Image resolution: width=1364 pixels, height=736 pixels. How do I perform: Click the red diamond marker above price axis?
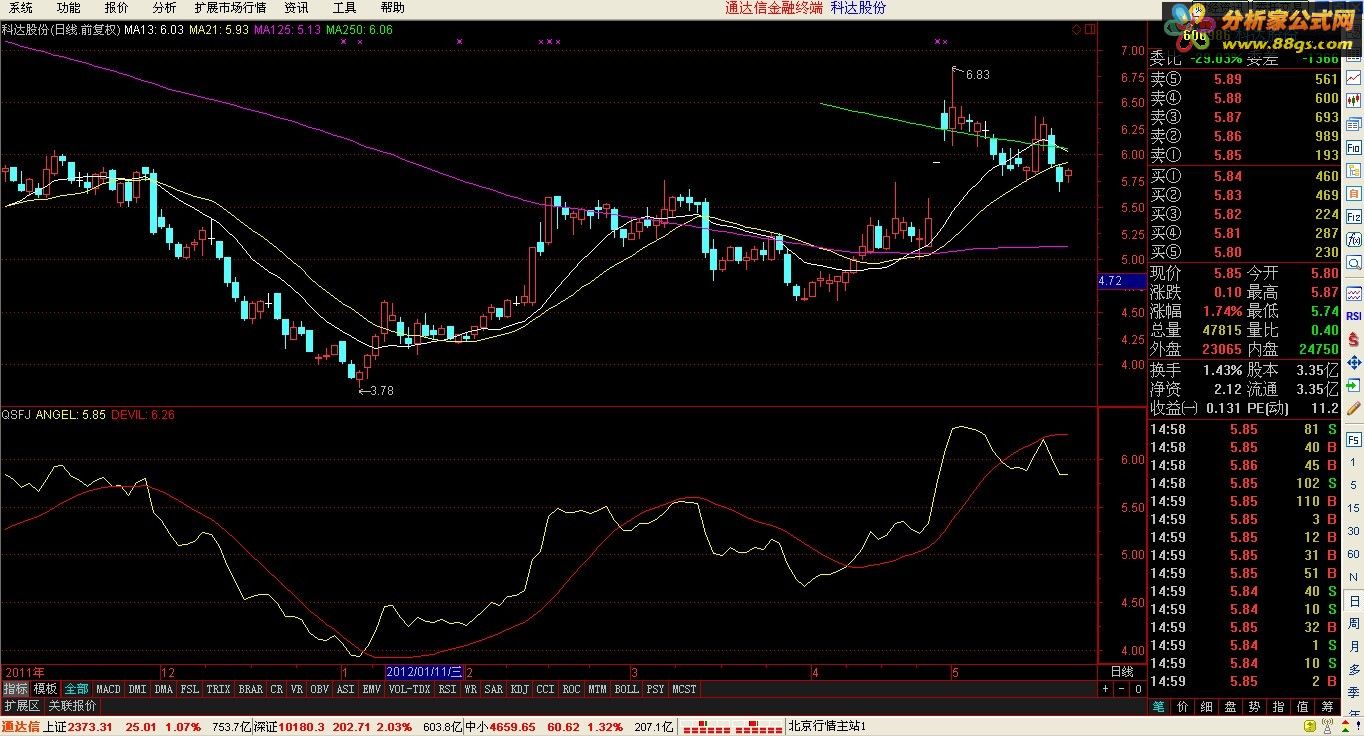pyautogui.click(x=1076, y=30)
